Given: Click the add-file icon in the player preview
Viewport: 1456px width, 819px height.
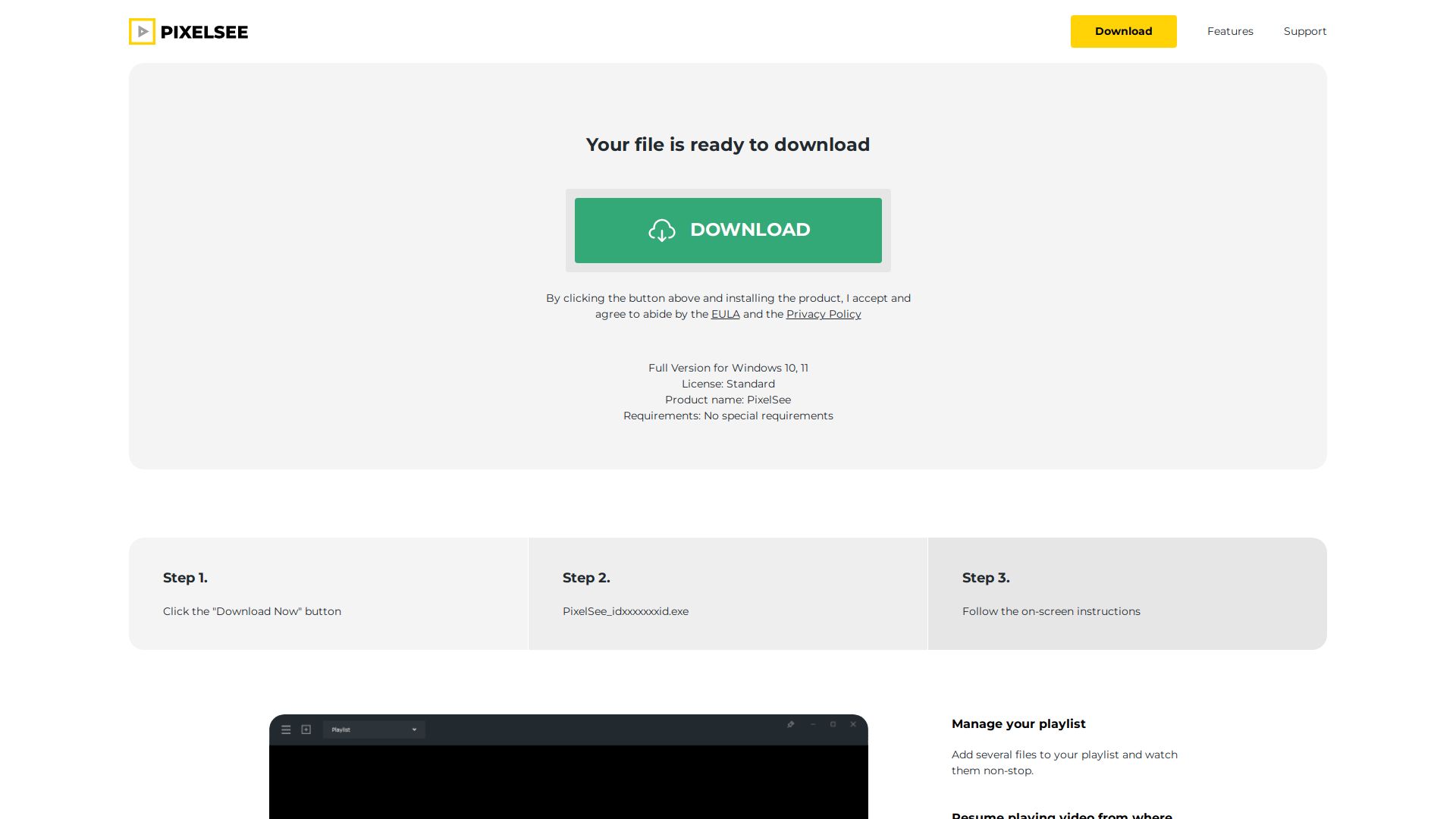Looking at the screenshot, I should click(x=306, y=730).
